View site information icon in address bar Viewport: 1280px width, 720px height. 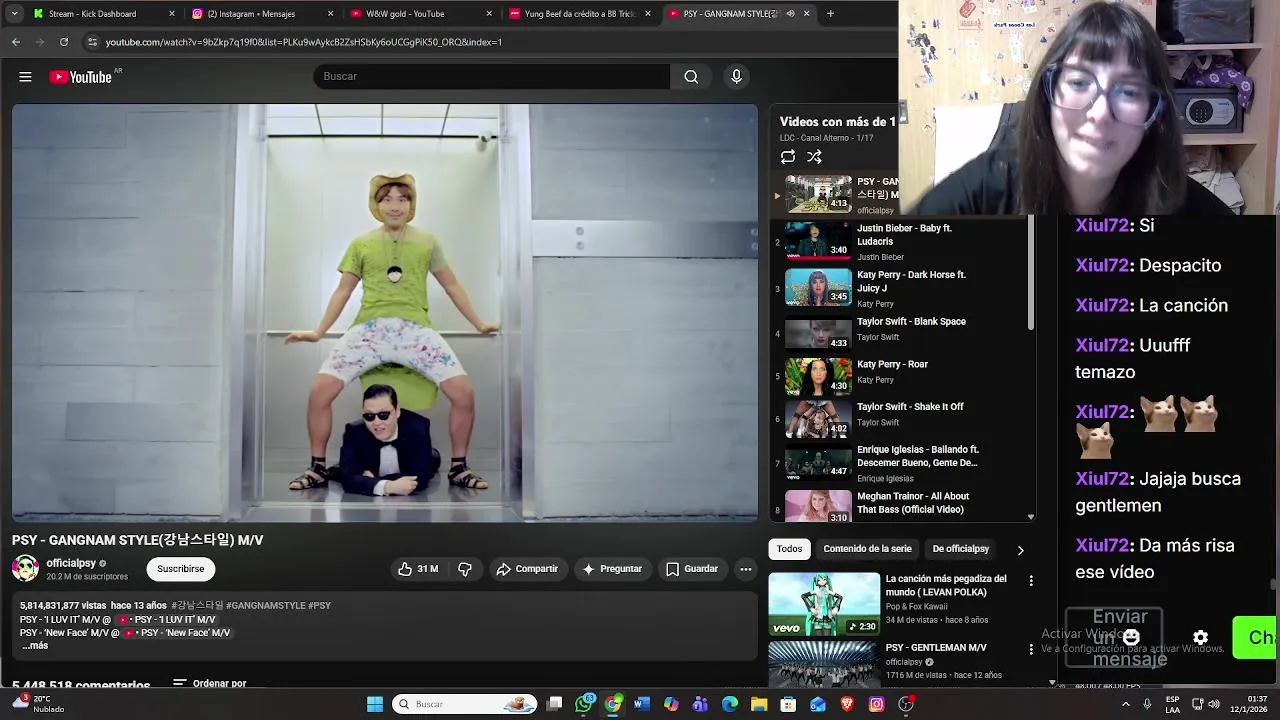92,42
